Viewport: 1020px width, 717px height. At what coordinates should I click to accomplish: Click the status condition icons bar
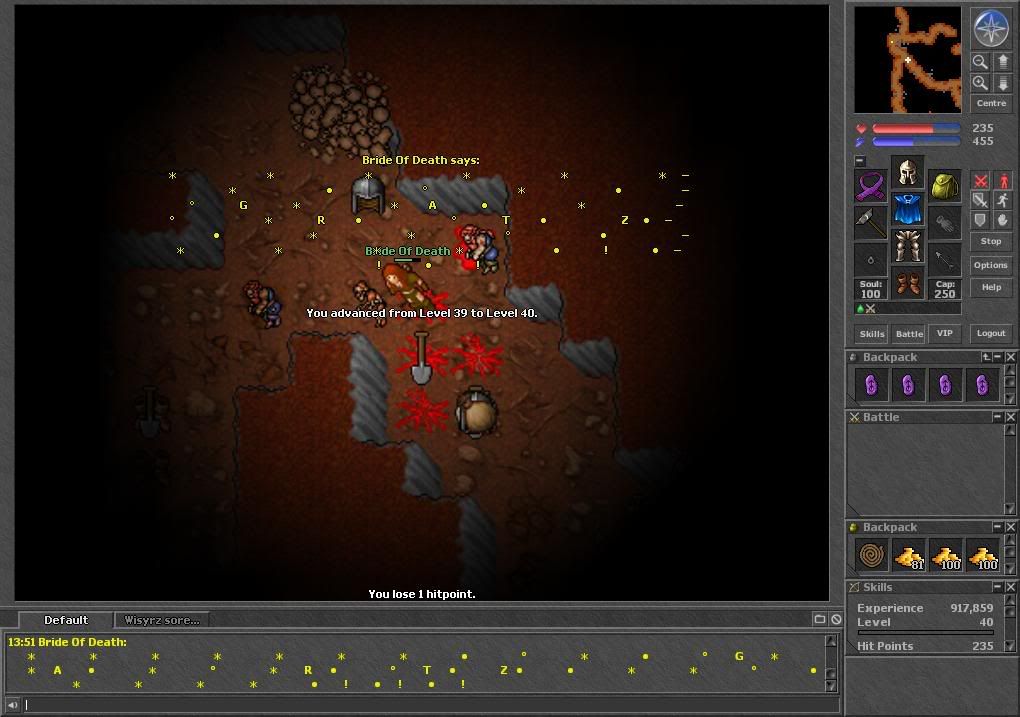click(x=907, y=309)
